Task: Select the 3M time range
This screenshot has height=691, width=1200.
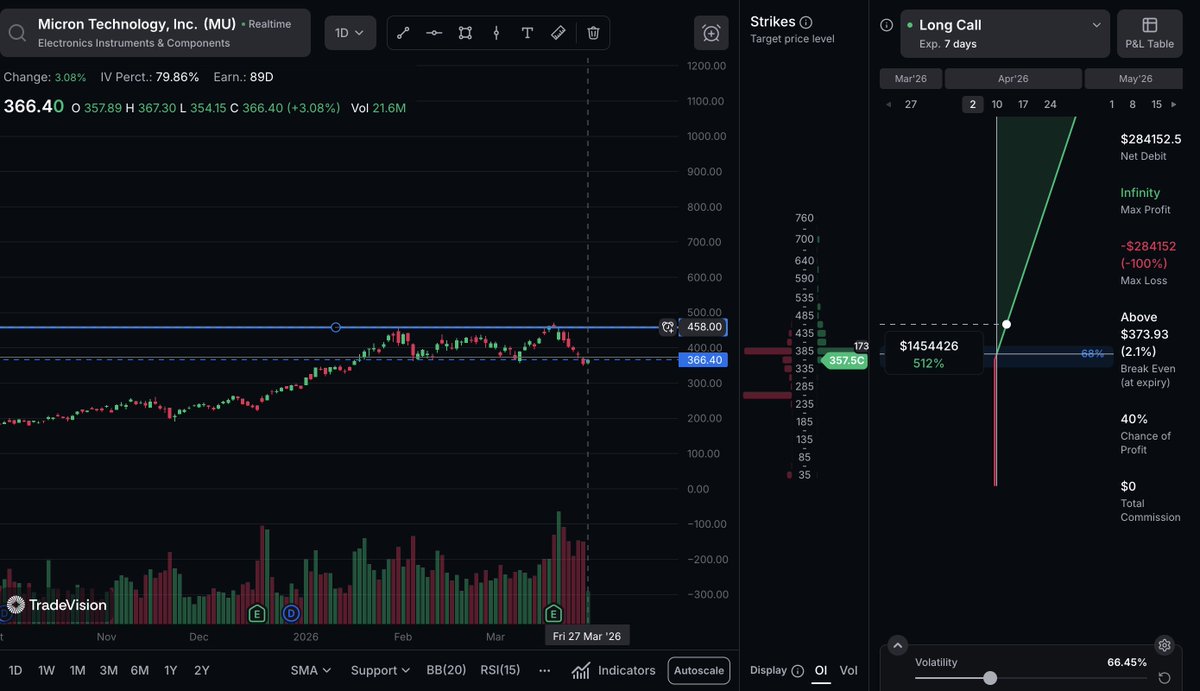Action: (108, 670)
